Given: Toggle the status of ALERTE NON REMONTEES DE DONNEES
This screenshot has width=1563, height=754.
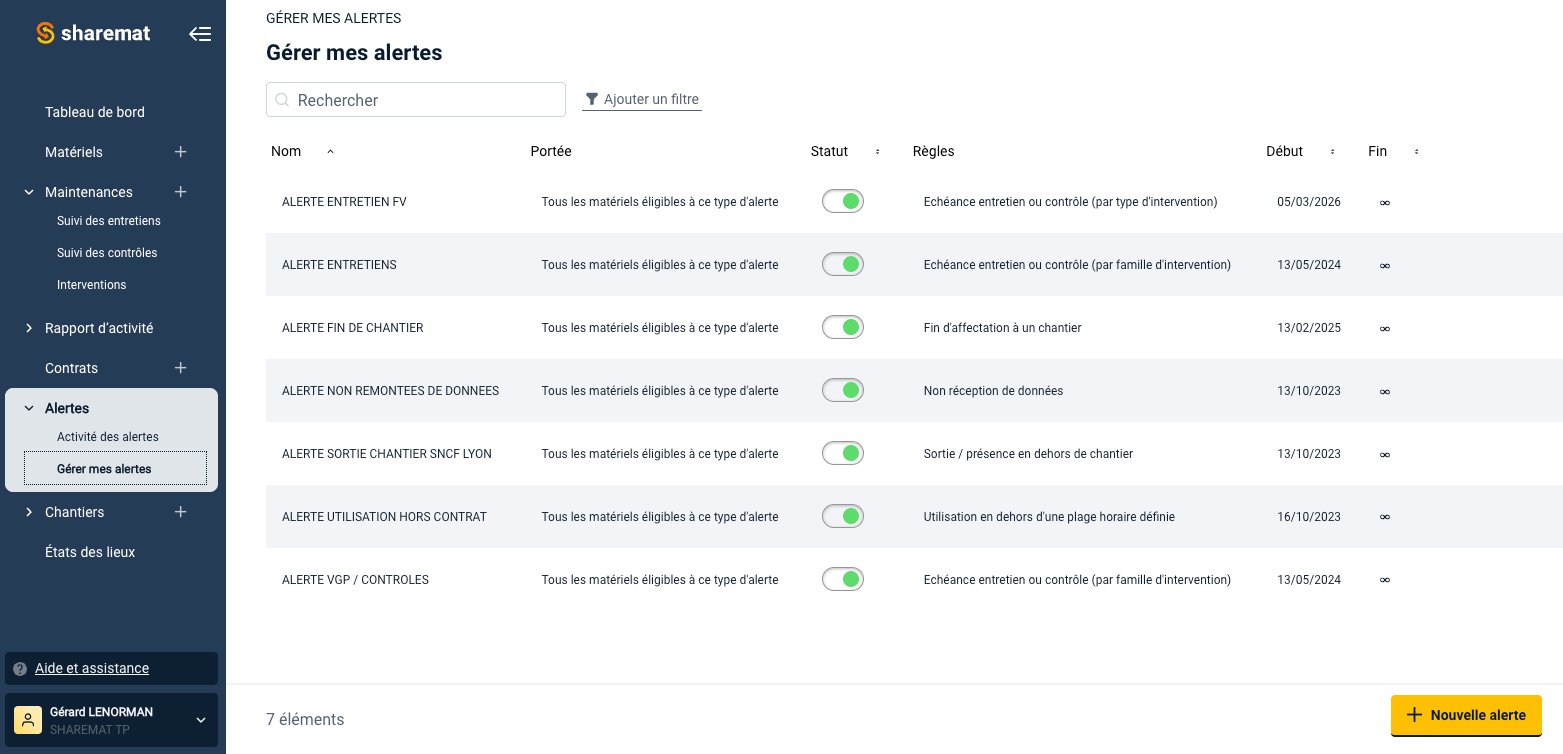Looking at the screenshot, I should (842, 390).
